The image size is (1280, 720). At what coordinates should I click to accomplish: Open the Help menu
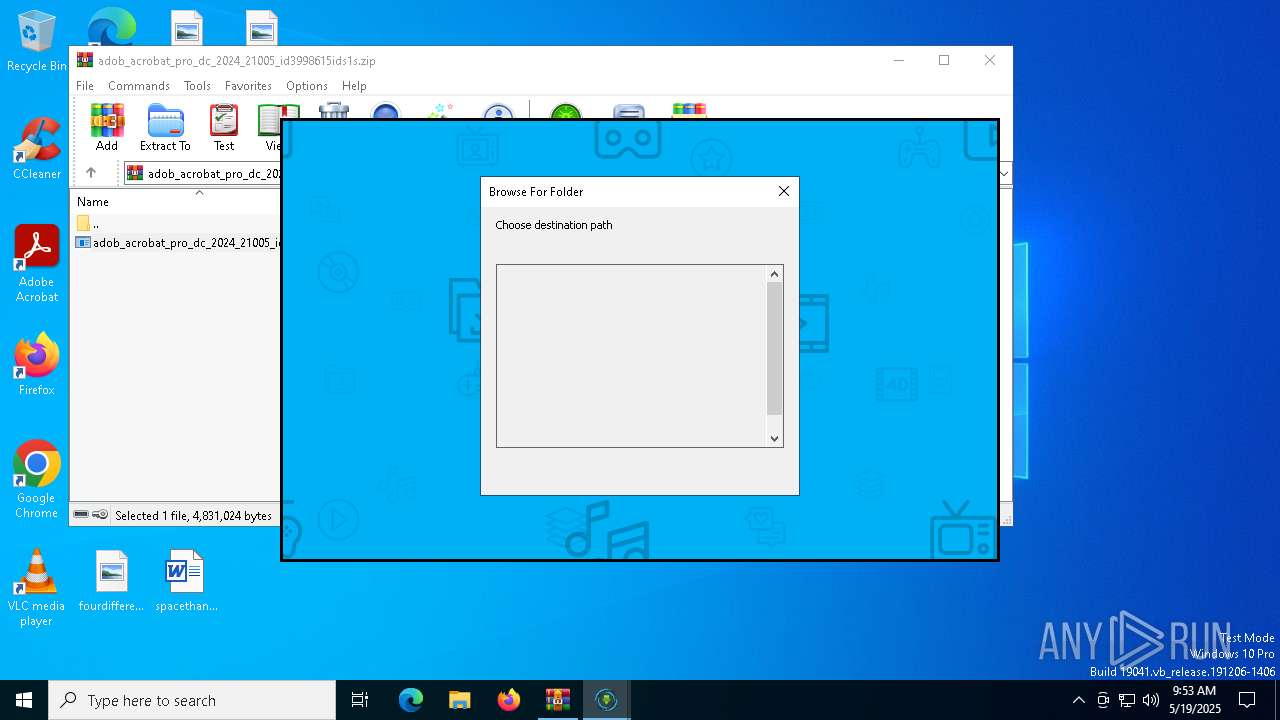(354, 86)
